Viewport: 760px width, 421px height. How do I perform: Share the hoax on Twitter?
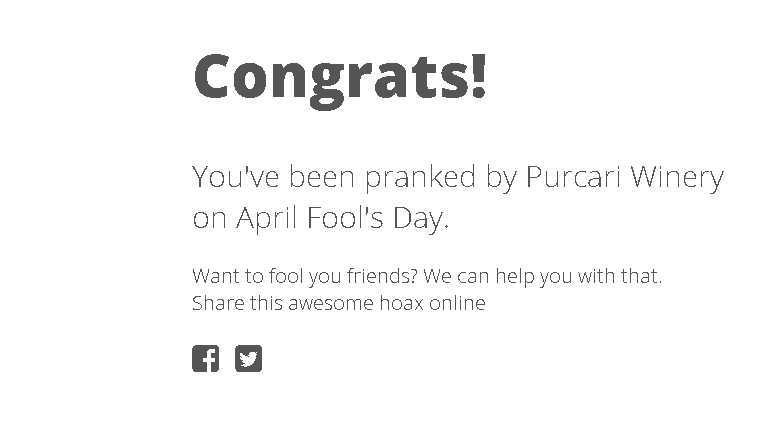248,358
